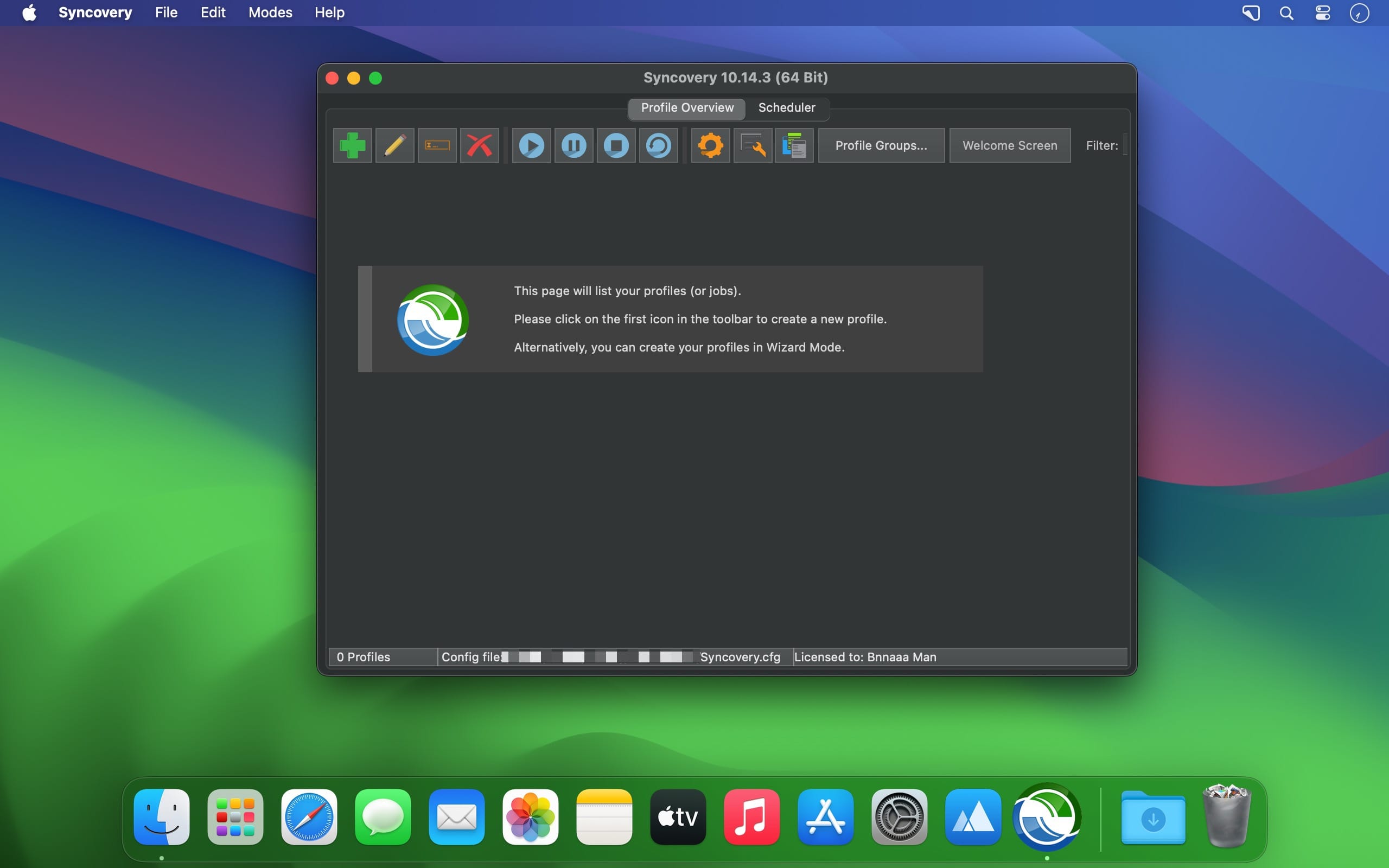The height and width of the screenshot is (868, 1389).
Task: Open the Help menu
Action: [x=329, y=12]
